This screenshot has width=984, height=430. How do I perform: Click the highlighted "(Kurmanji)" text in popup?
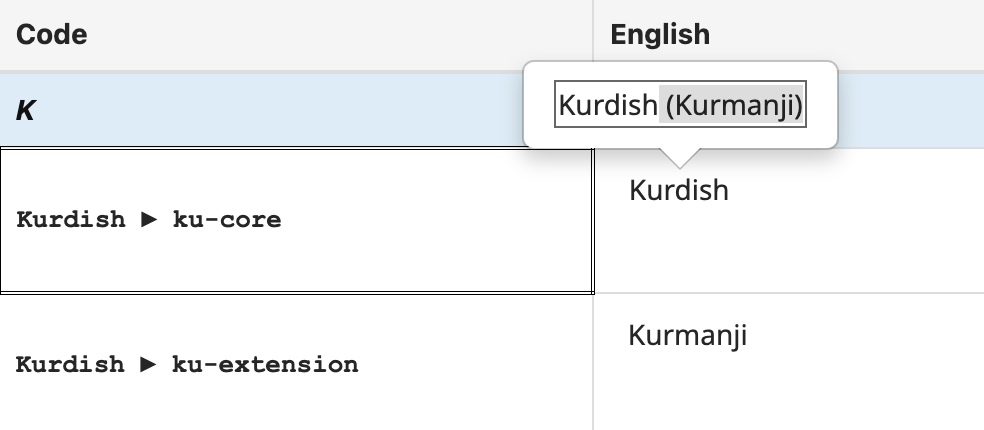[734, 105]
